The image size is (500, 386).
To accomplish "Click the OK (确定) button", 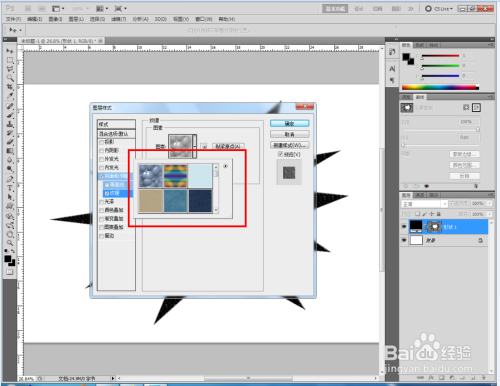I will click(289, 123).
